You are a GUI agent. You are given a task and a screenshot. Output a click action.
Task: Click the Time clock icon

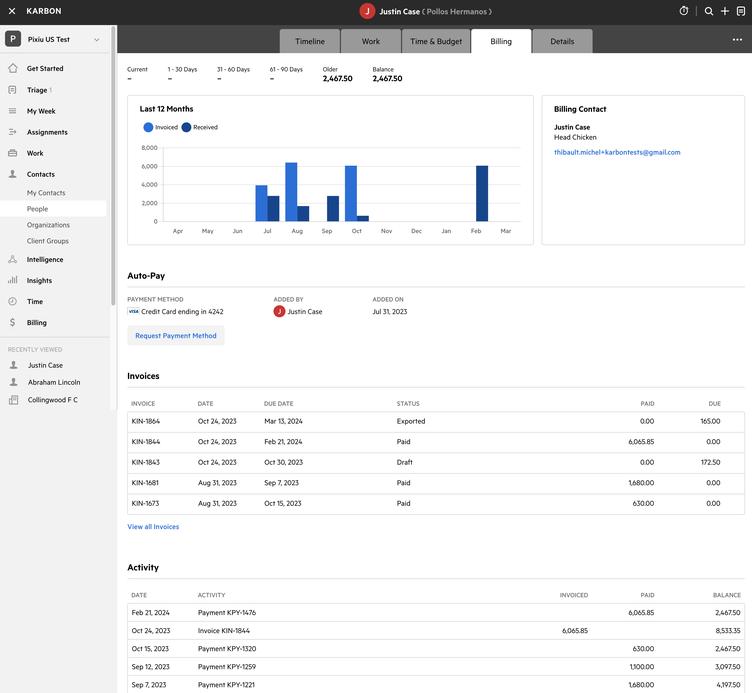click(x=12, y=301)
